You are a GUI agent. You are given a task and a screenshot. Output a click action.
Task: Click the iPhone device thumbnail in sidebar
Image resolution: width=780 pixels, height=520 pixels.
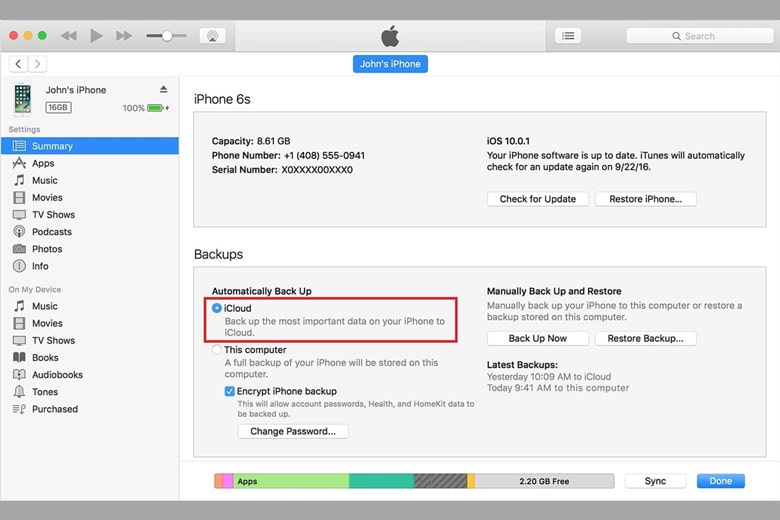pos(22,98)
